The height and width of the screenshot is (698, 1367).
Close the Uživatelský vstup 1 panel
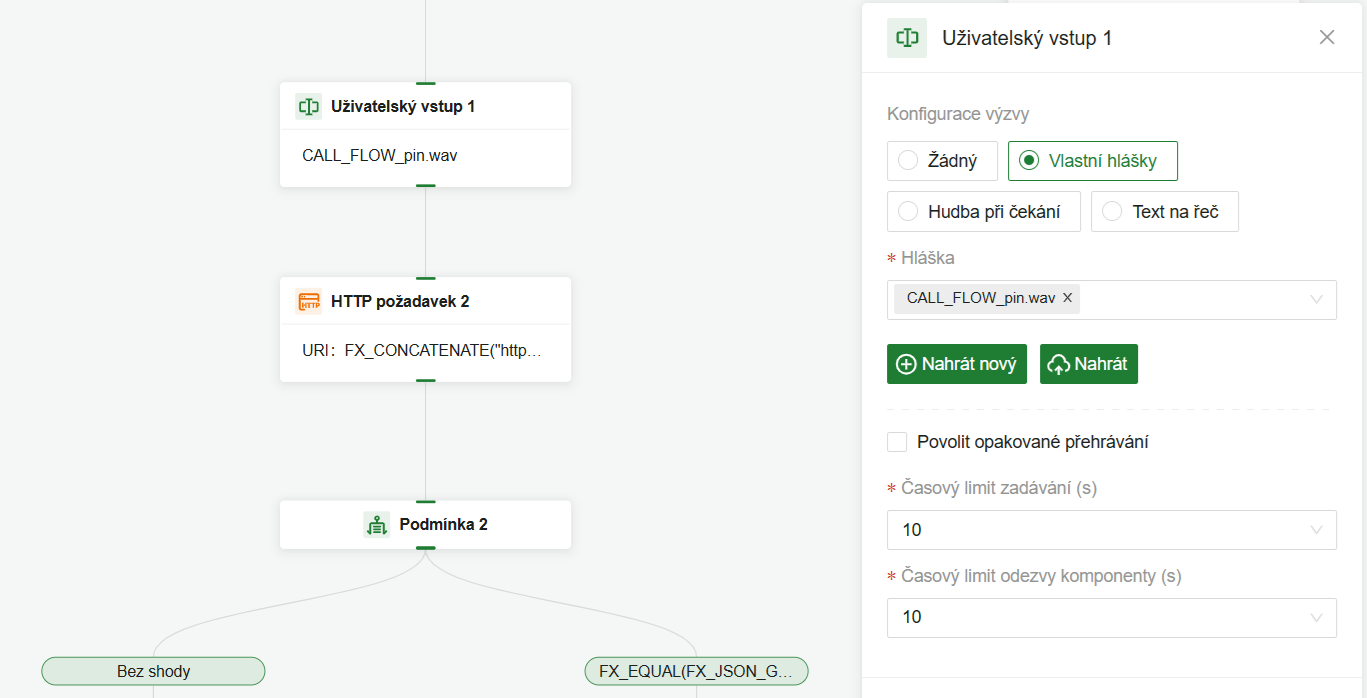pyautogui.click(x=1327, y=38)
